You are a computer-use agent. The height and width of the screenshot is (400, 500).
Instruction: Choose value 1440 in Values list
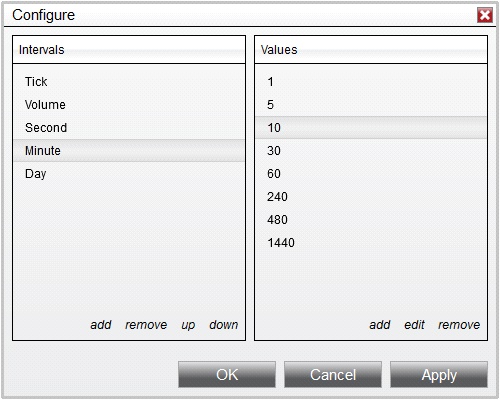[371, 243]
